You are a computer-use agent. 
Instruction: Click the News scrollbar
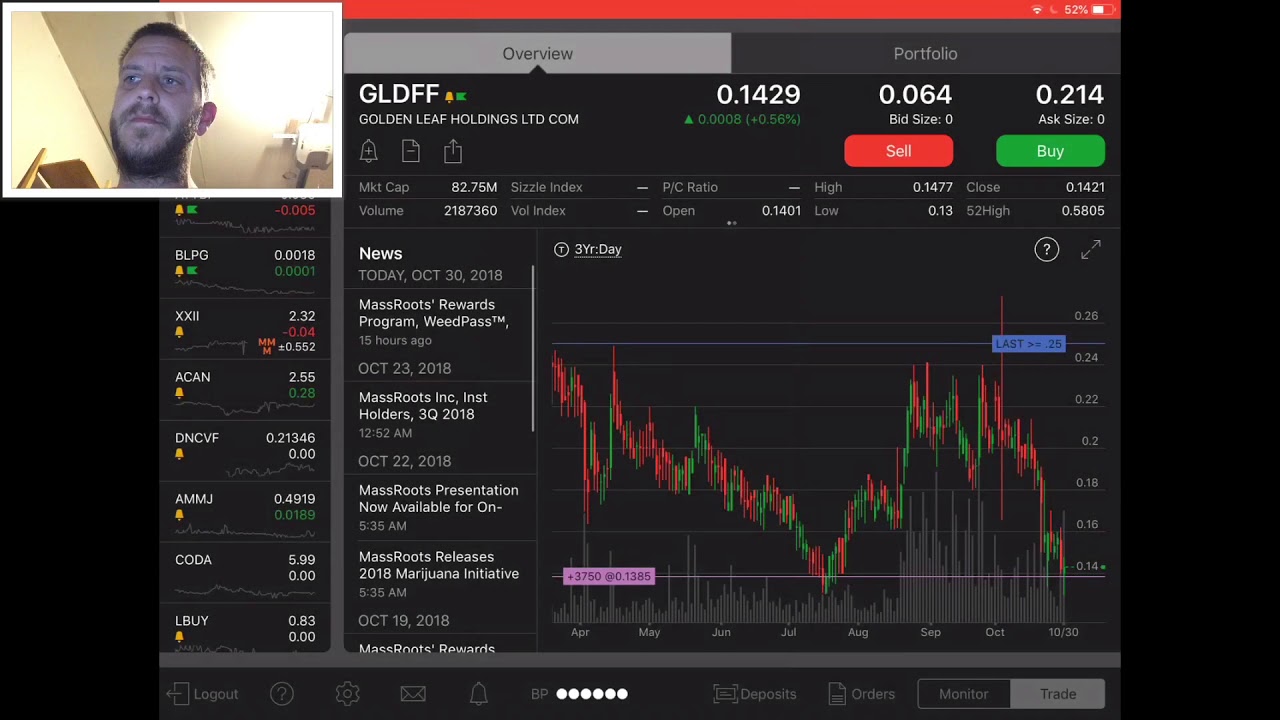click(533, 348)
